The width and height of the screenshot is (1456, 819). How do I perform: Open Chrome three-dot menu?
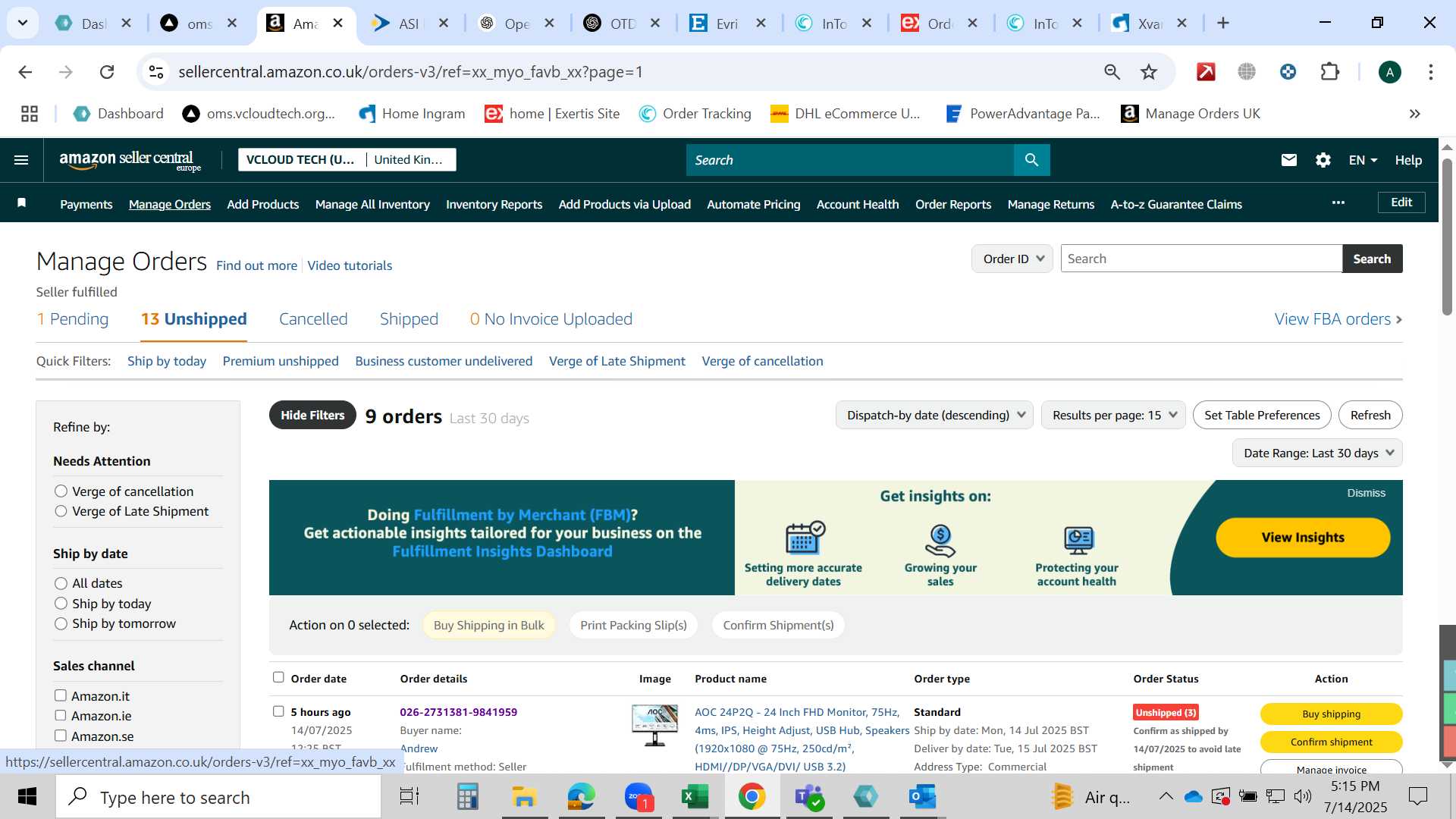point(1431,72)
